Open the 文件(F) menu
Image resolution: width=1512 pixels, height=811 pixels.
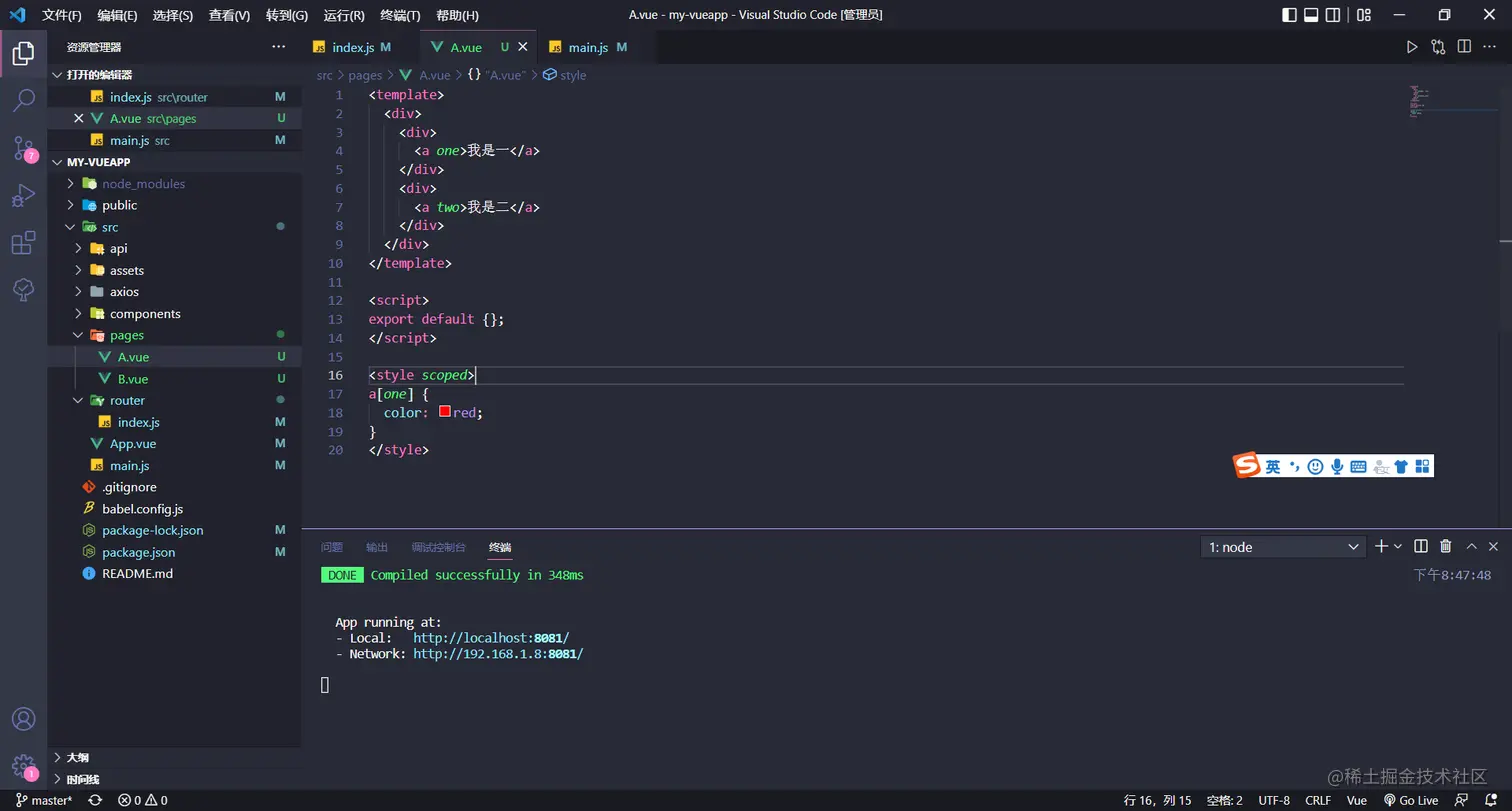point(62,15)
